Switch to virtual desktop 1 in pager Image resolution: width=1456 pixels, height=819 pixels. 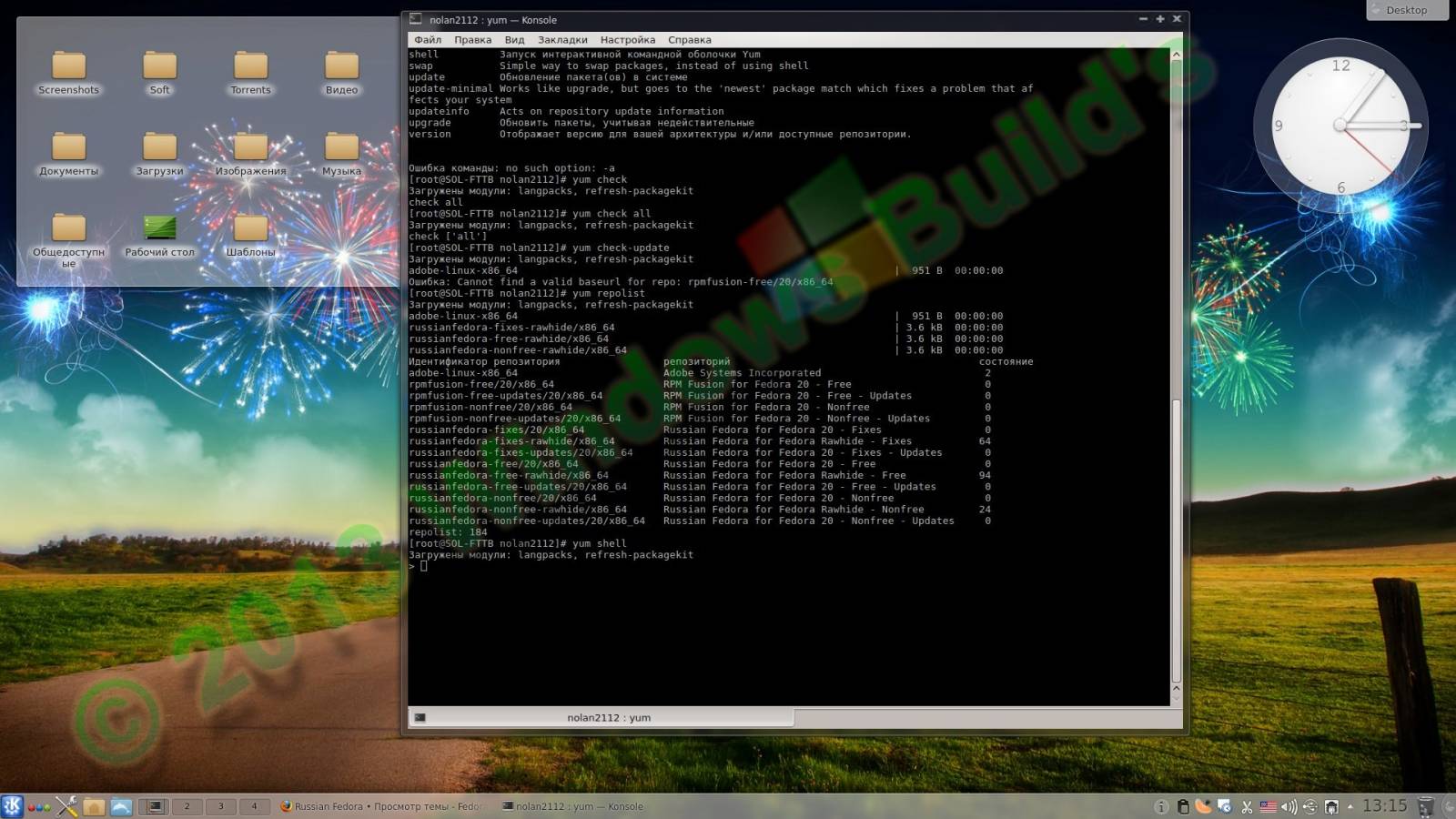coord(155,806)
